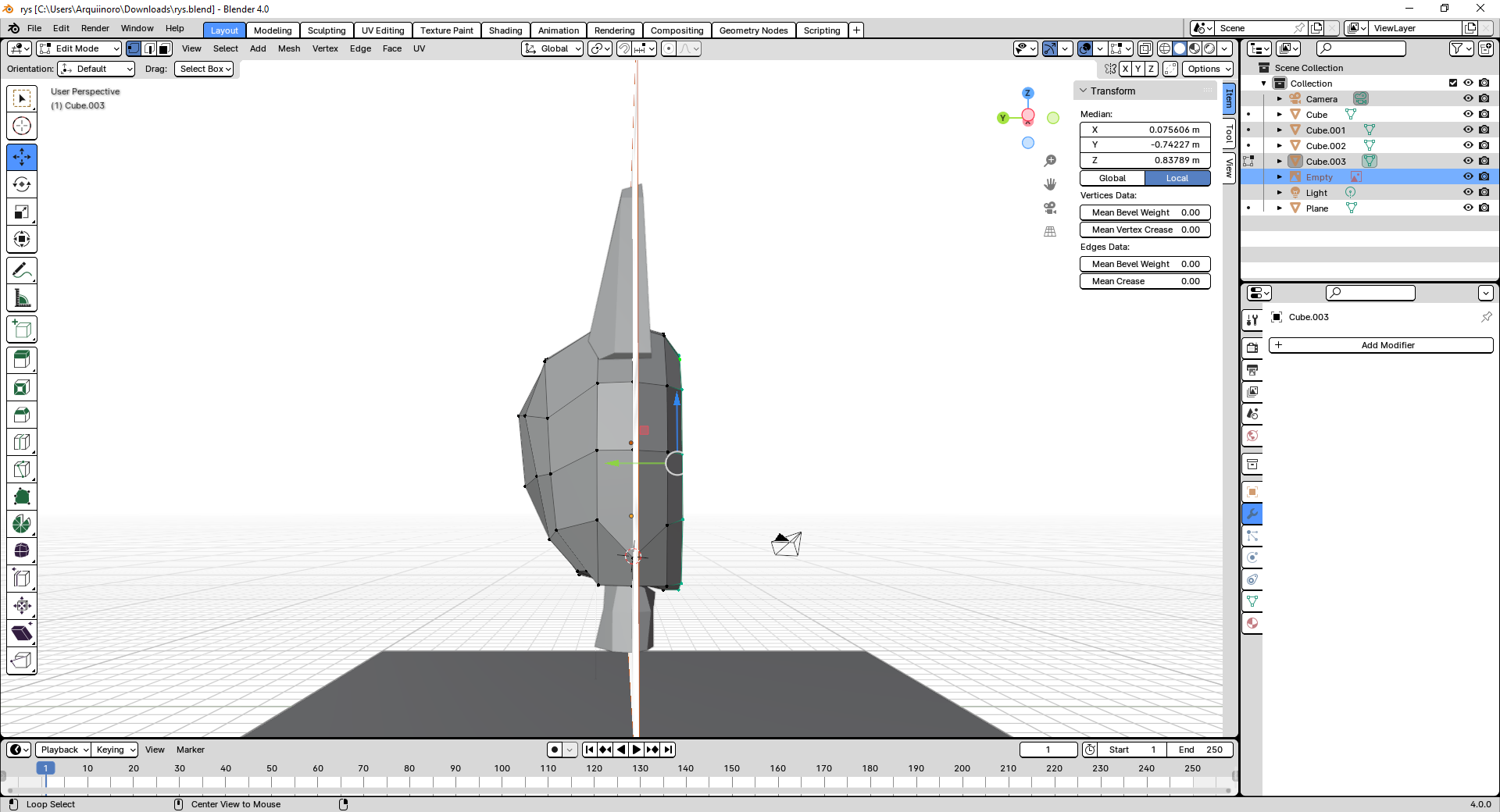Click the pan view hand icon
1500x812 pixels.
(x=1050, y=184)
